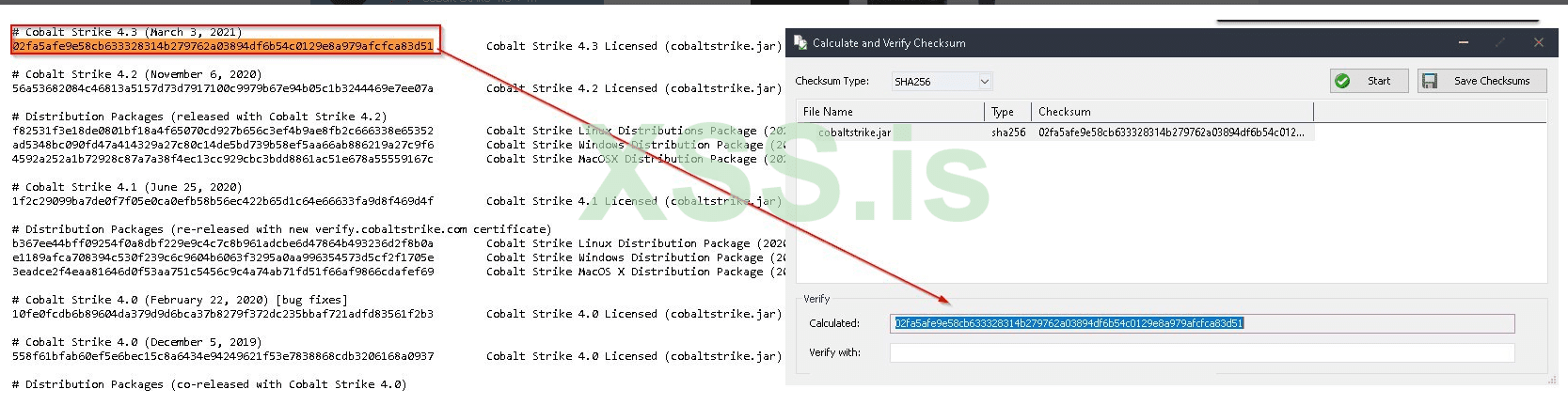Click 'Cobalt Strike 4.2 Licensed (cobaltstrike.jar)' text
Screen dimensions: 1568x405
click(x=634, y=88)
